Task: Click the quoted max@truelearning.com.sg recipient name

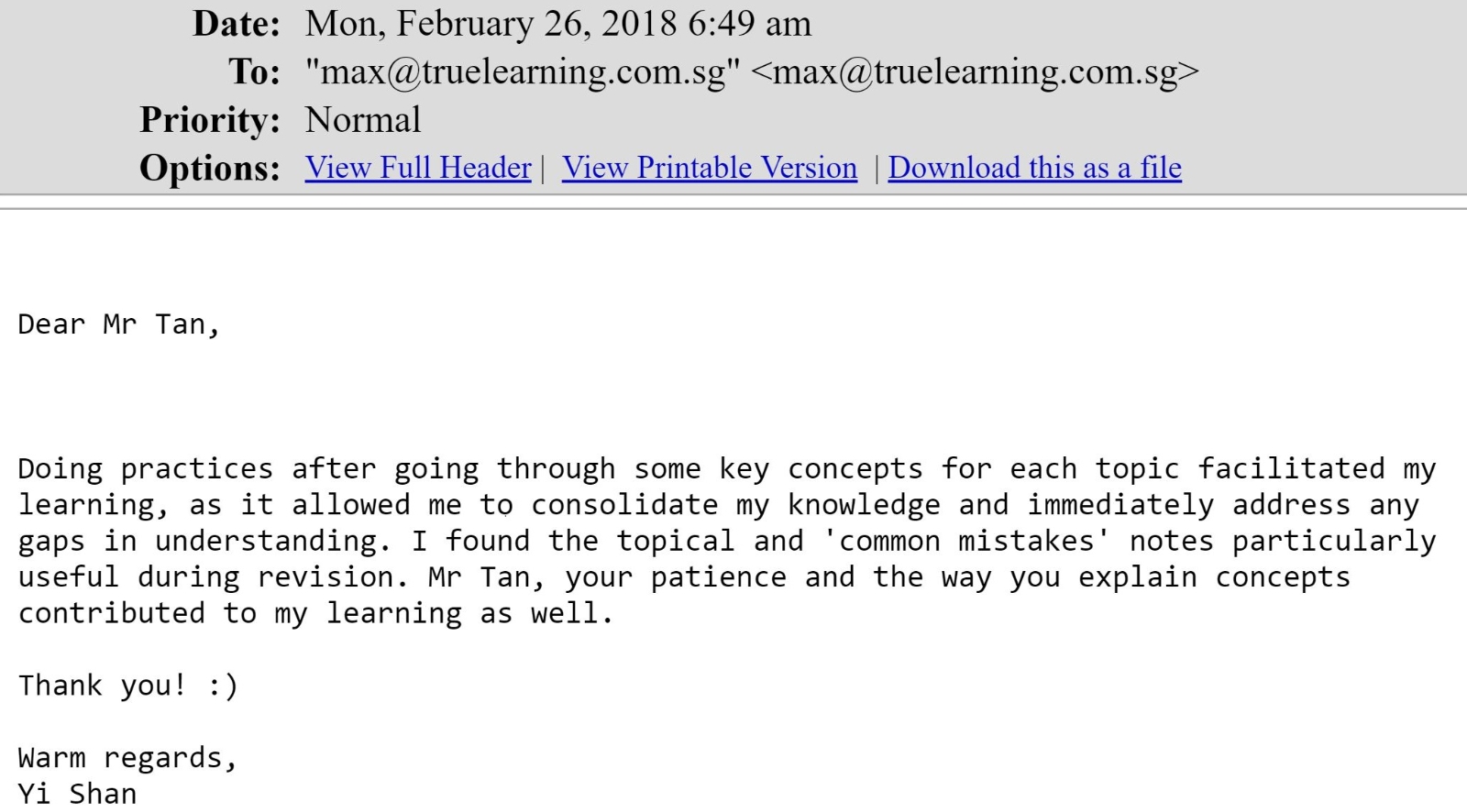Action: point(523,71)
